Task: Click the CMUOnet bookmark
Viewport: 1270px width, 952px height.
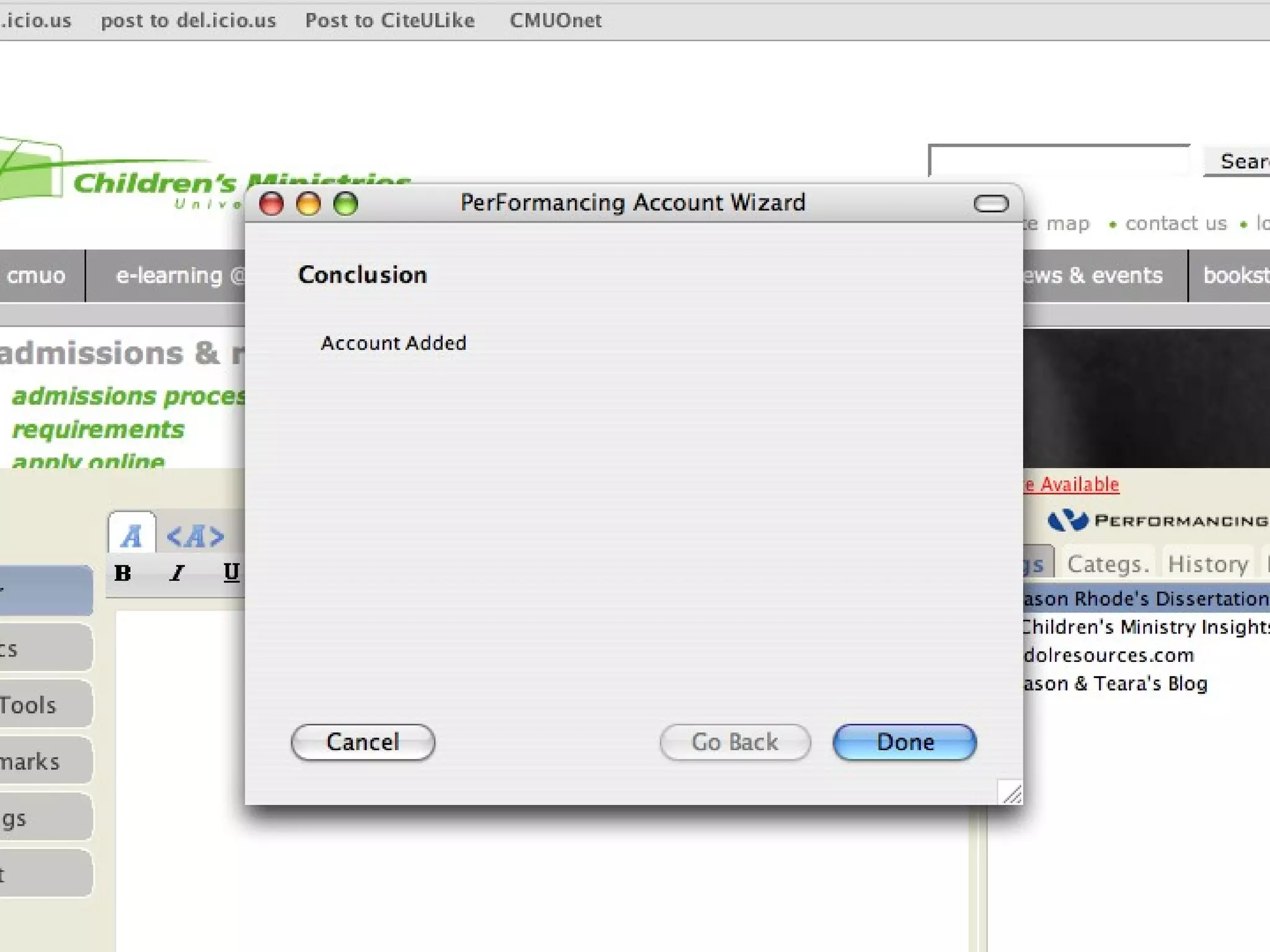Action: tap(556, 20)
